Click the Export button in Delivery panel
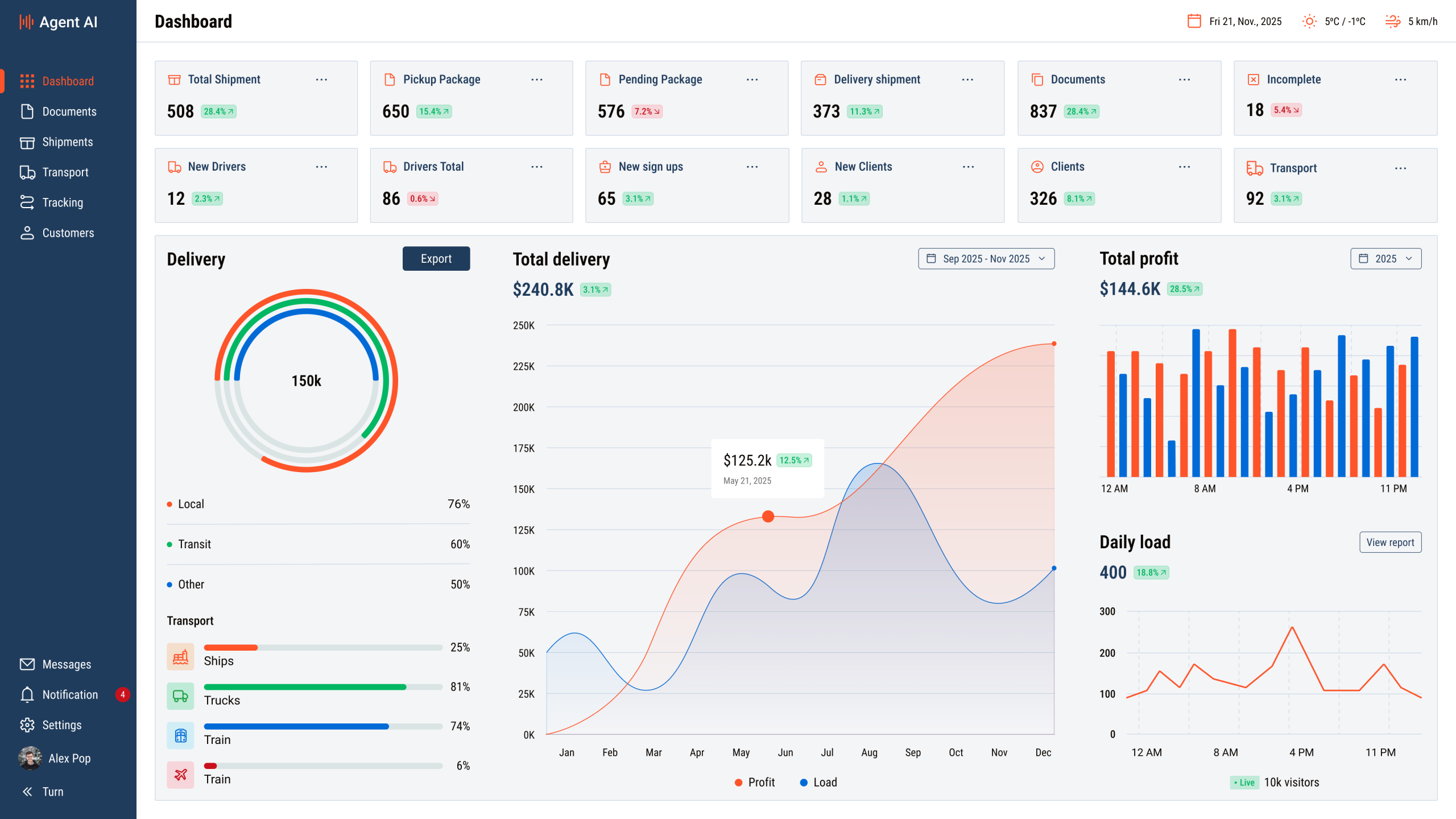1456x819 pixels. [x=436, y=258]
